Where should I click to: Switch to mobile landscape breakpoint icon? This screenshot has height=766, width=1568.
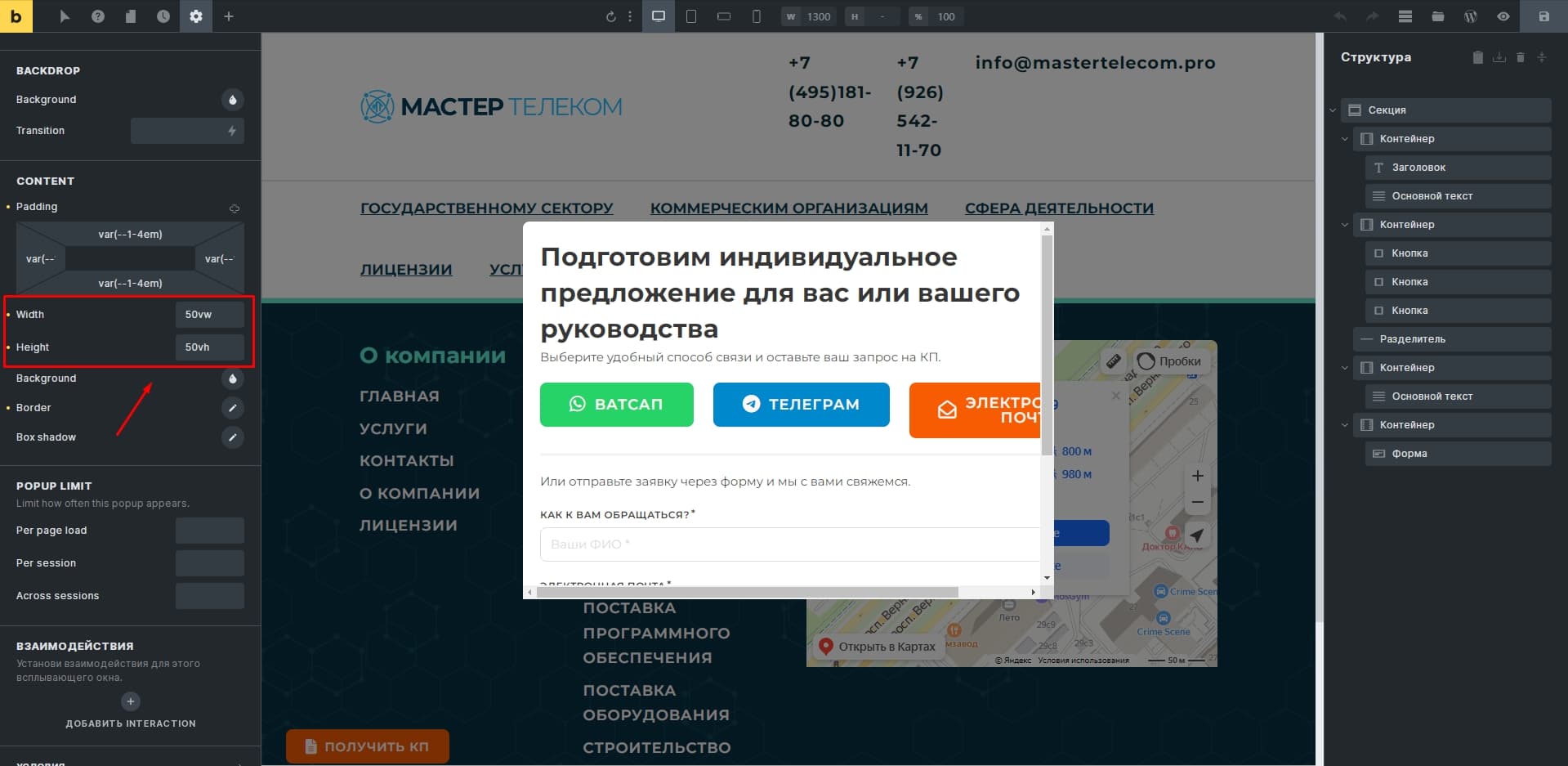tap(724, 16)
